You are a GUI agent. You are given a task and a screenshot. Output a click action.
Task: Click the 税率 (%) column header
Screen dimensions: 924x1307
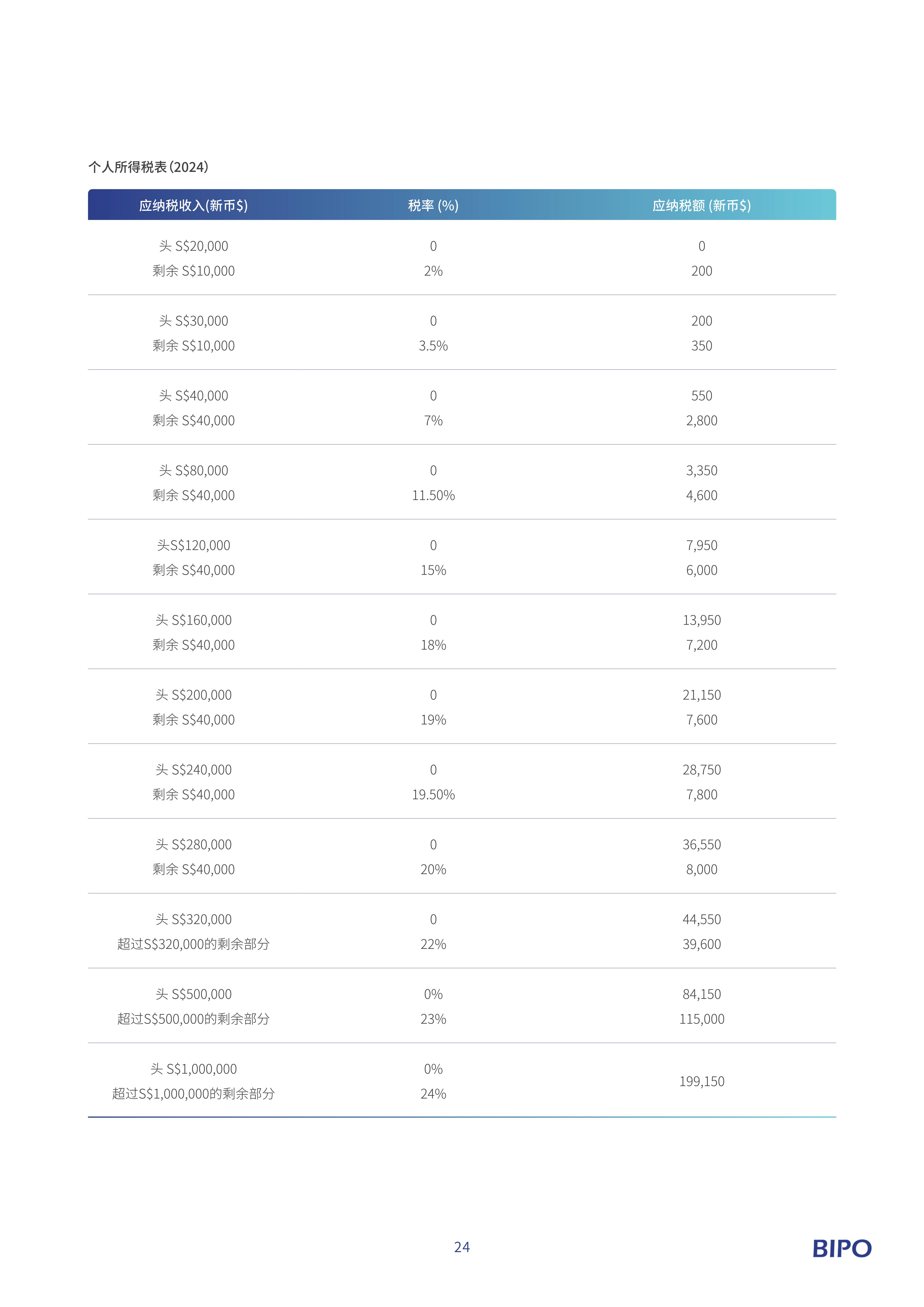[x=433, y=206]
